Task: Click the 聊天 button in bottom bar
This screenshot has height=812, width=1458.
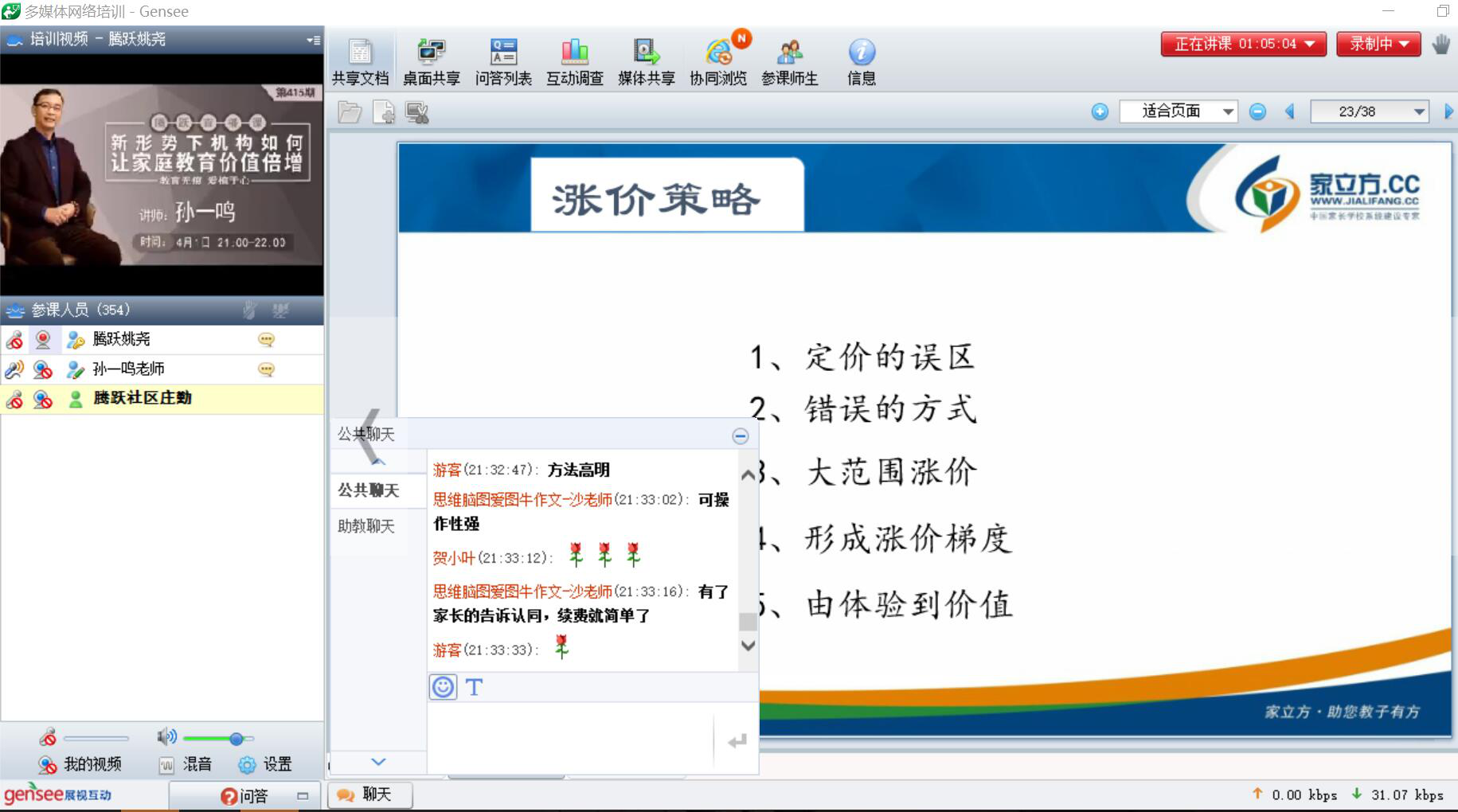Action: (369, 794)
